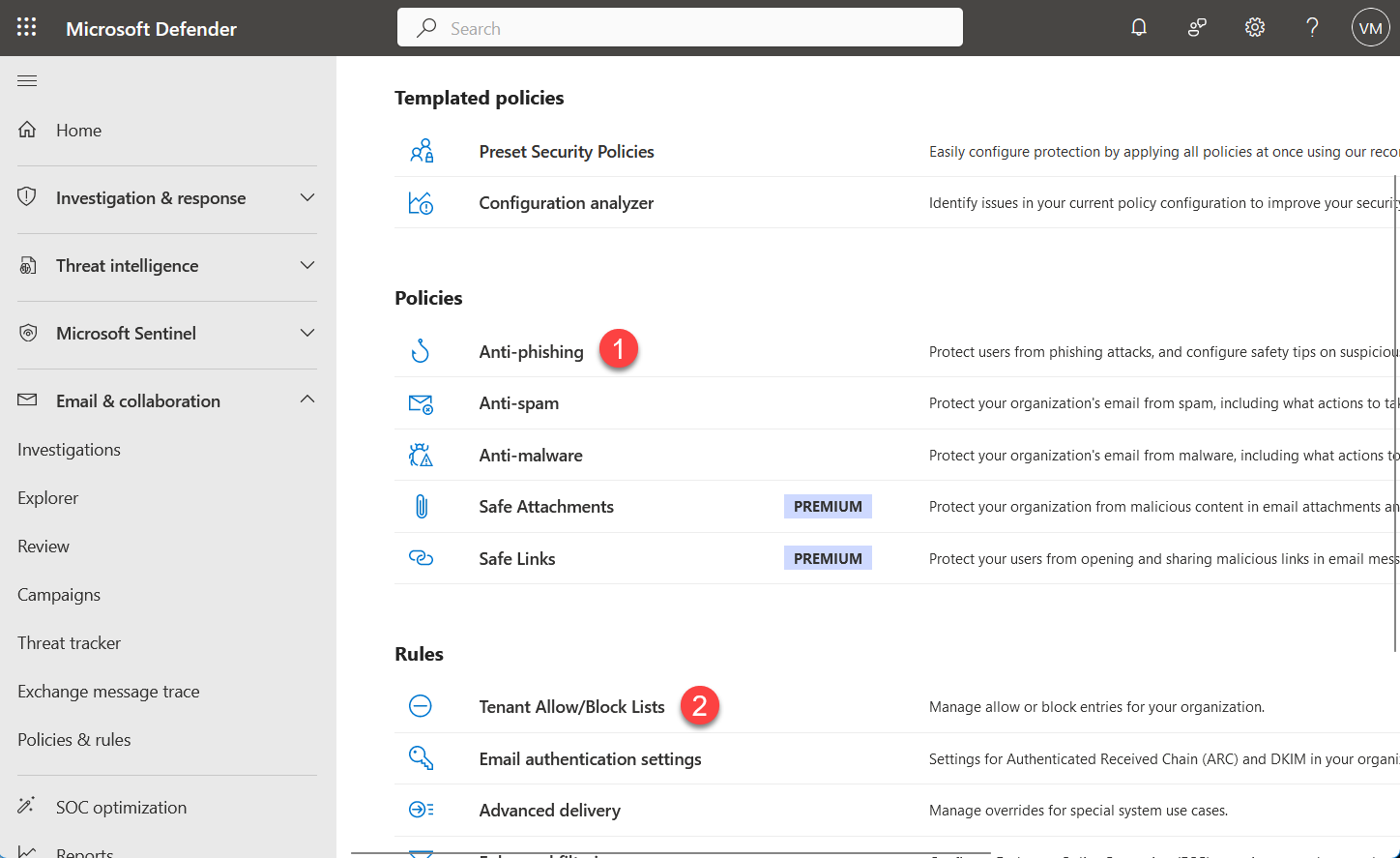This screenshot has width=1400, height=858.
Task: Expand the Microsoft Sentinel section
Action: pos(306,330)
